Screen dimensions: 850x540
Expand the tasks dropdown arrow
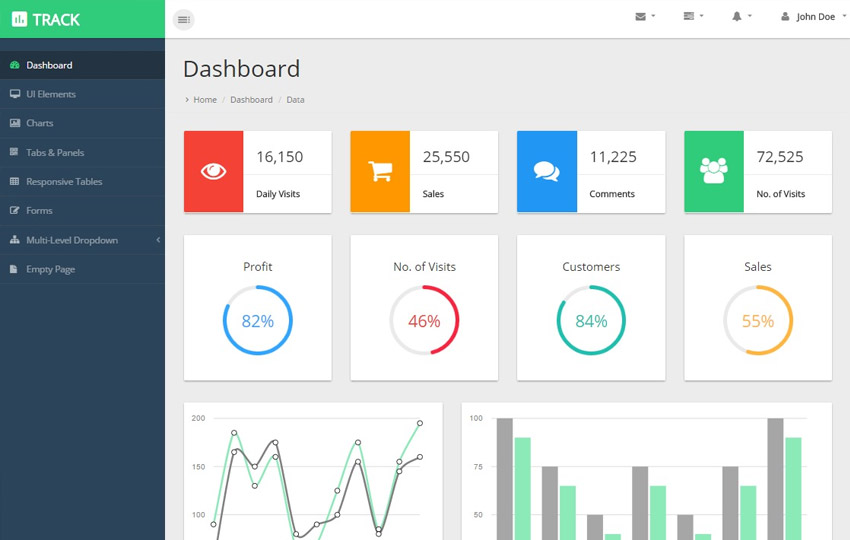pos(701,16)
